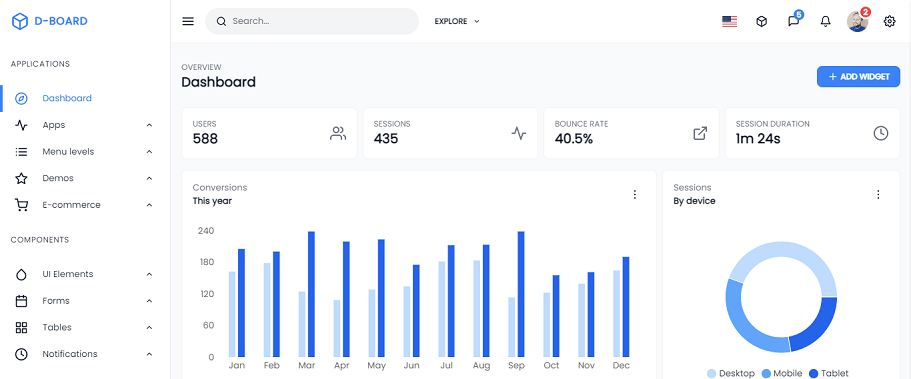This screenshot has width=911, height=379.
Task: Click the light blue Apr bar
Action: click(x=337, y=328)
